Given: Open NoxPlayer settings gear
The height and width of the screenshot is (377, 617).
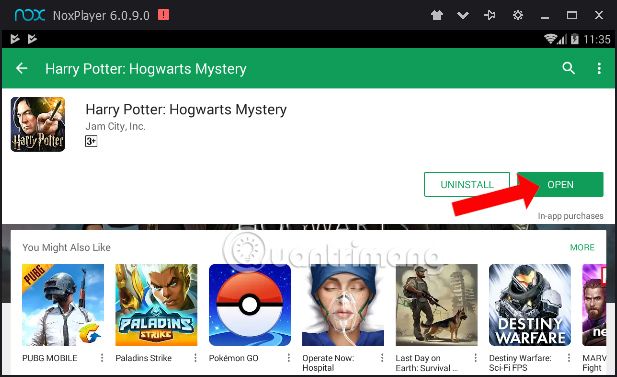Looking at the screenshot, I should pos(518,15).
